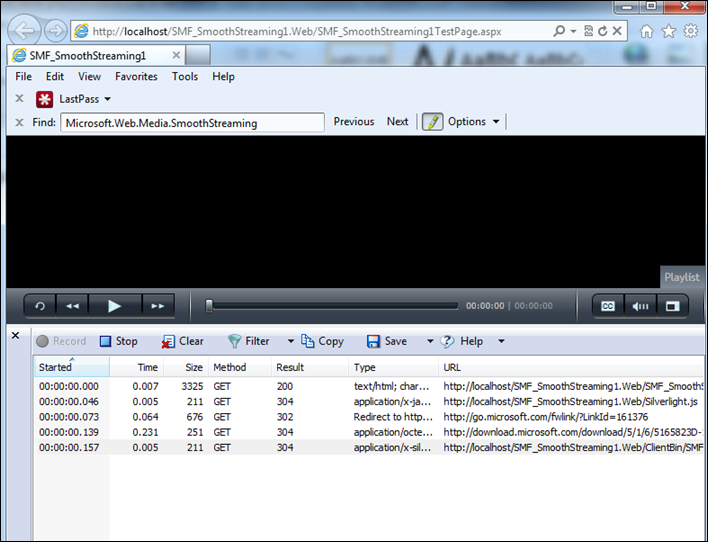Click the Record button in HttpWatch toolbar
Image resolution: width=708 pixels, height=542 pixels.
(x=61, y=341)
